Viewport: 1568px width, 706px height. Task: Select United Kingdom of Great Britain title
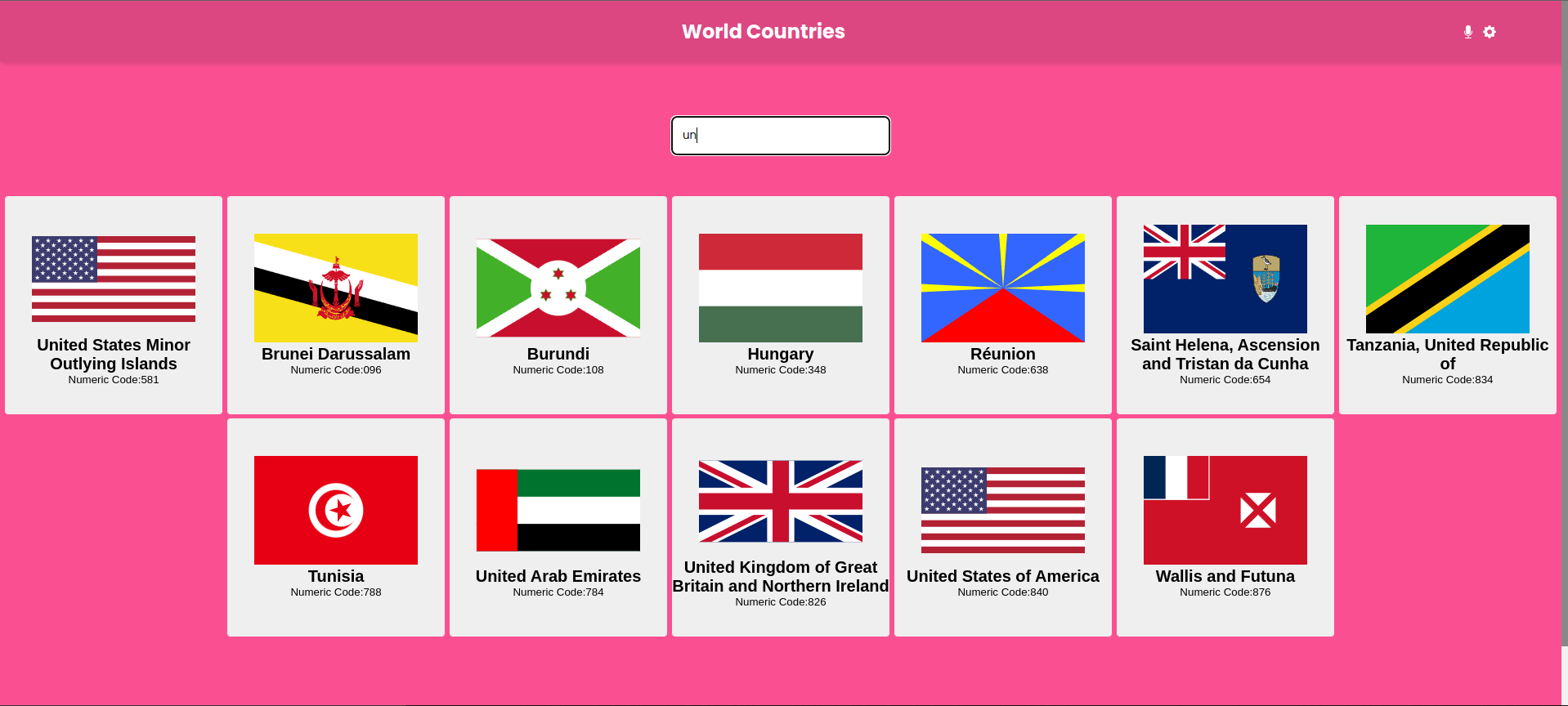(781, 577)
